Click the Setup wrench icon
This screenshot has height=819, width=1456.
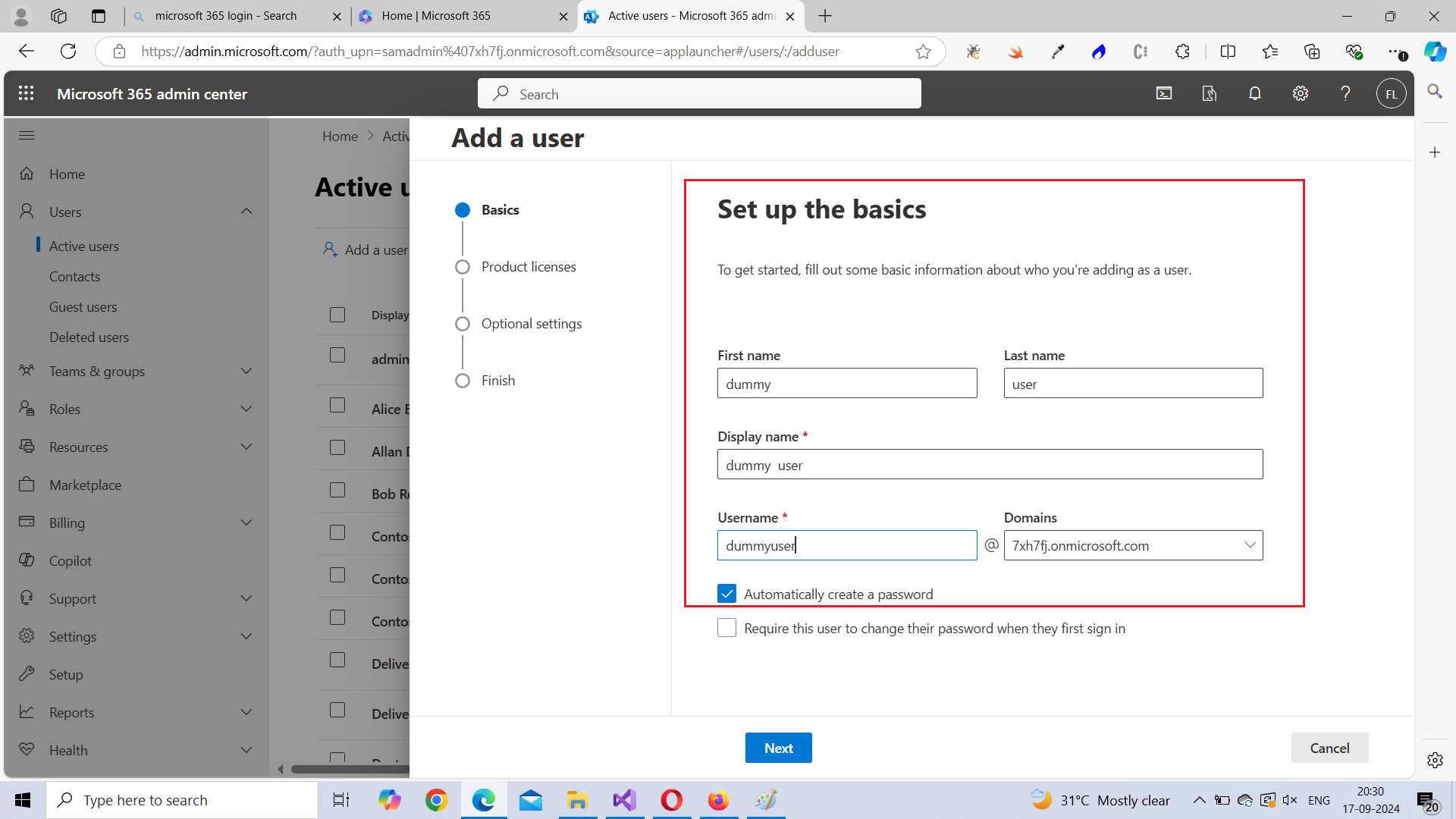coord(27,674)
